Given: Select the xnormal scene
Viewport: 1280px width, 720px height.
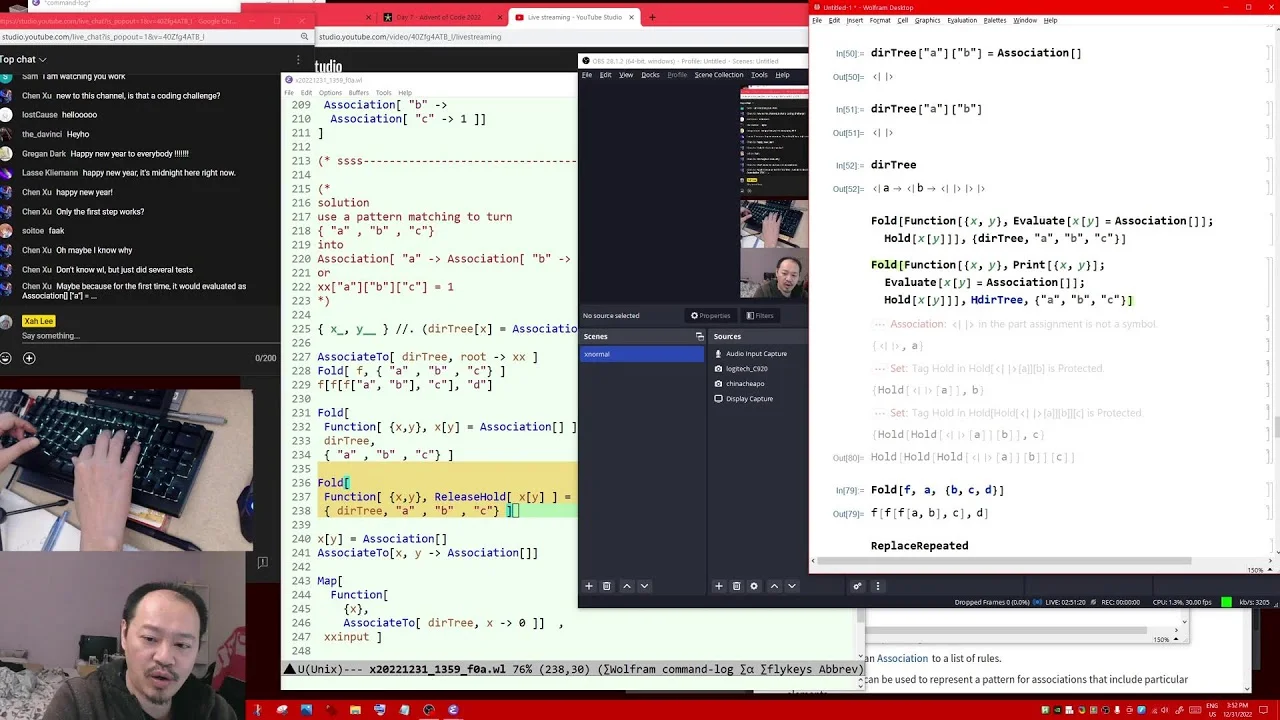Looking at the screenshot, I should (642, 354).
